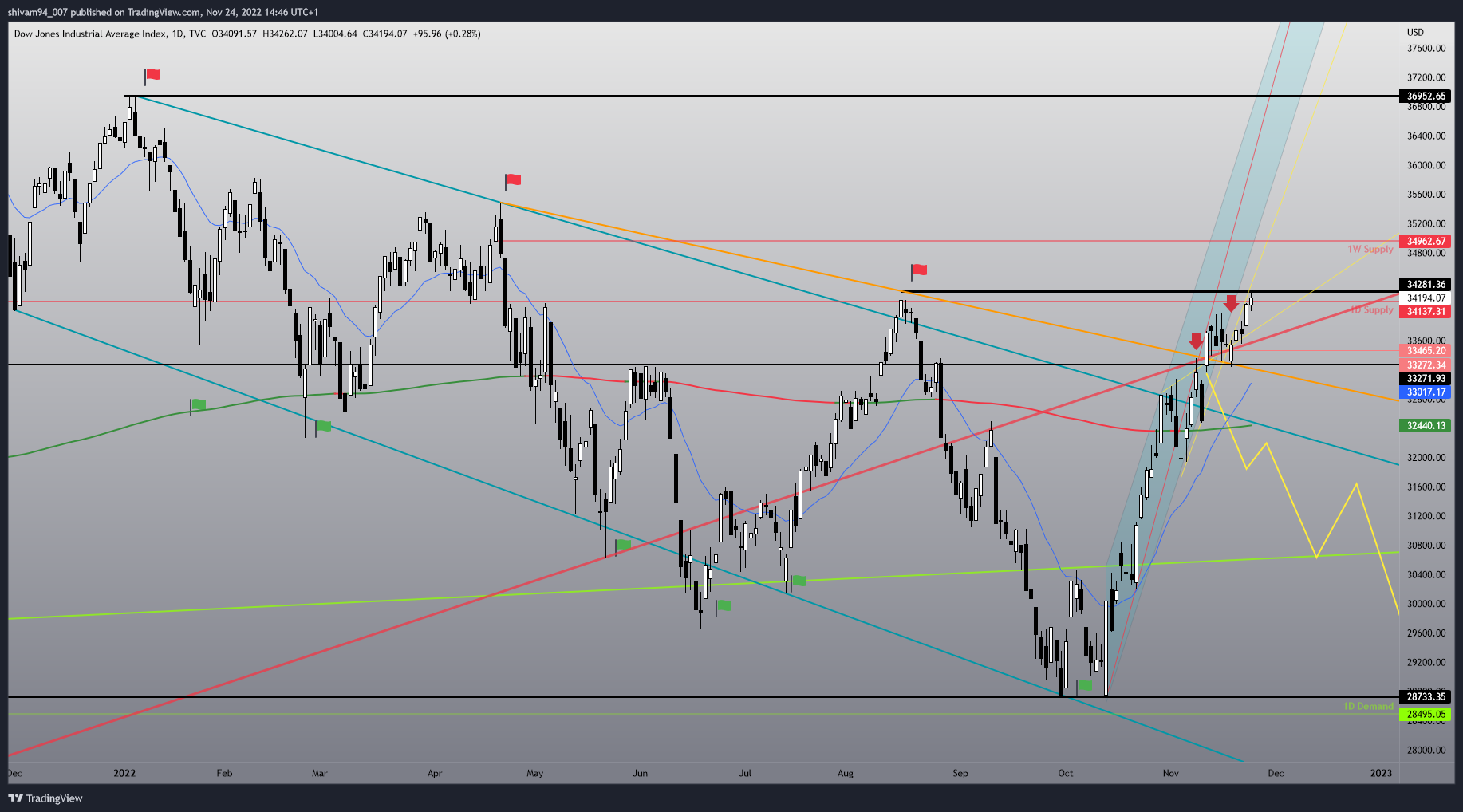The height and width of the screenshot is (812, 1463).
Task: Click the 36000.00 price axis tick
Action: point(1426,166)
